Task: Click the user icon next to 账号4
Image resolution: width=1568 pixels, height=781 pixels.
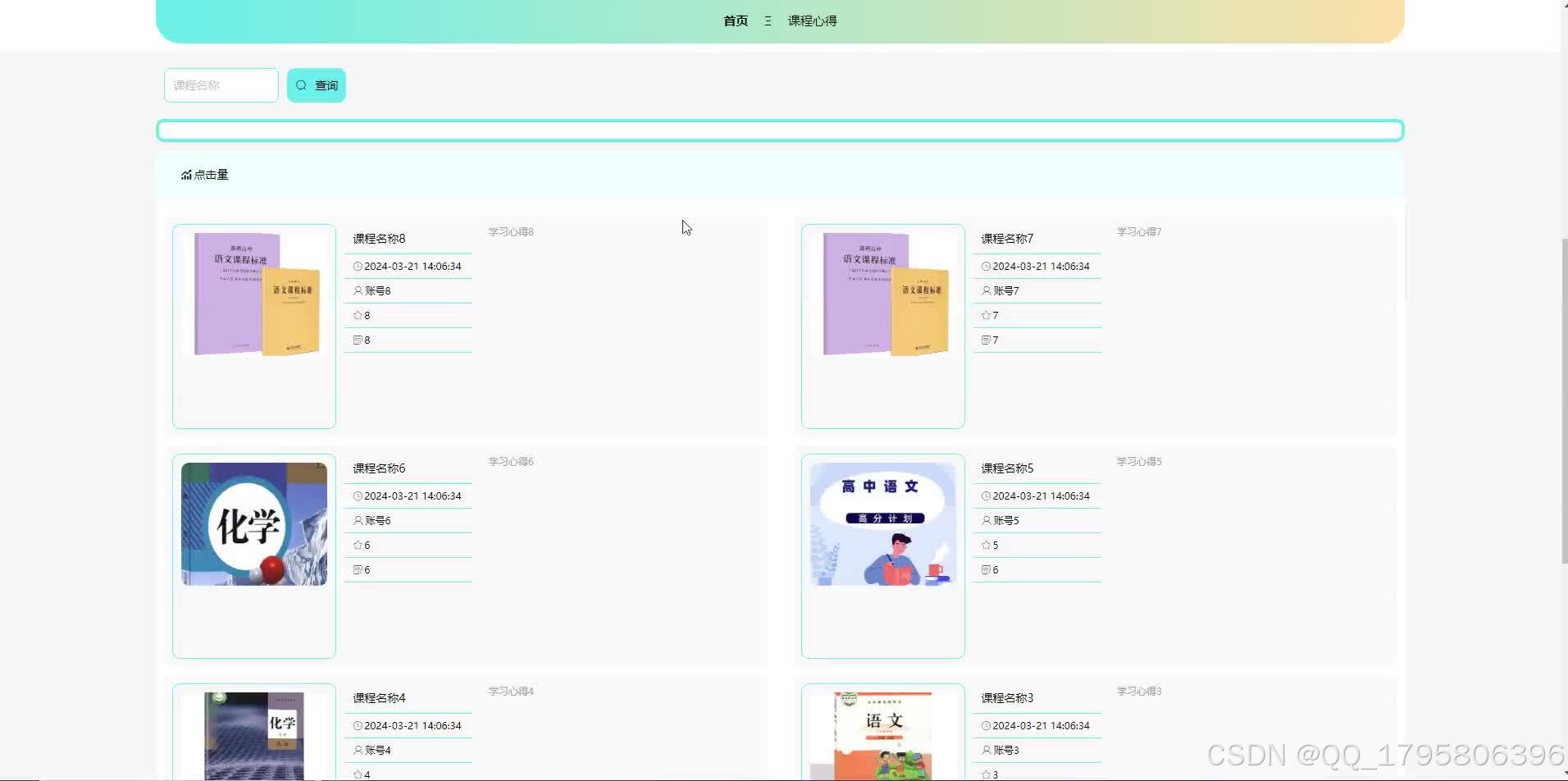Action: click(x=358, y=751)
